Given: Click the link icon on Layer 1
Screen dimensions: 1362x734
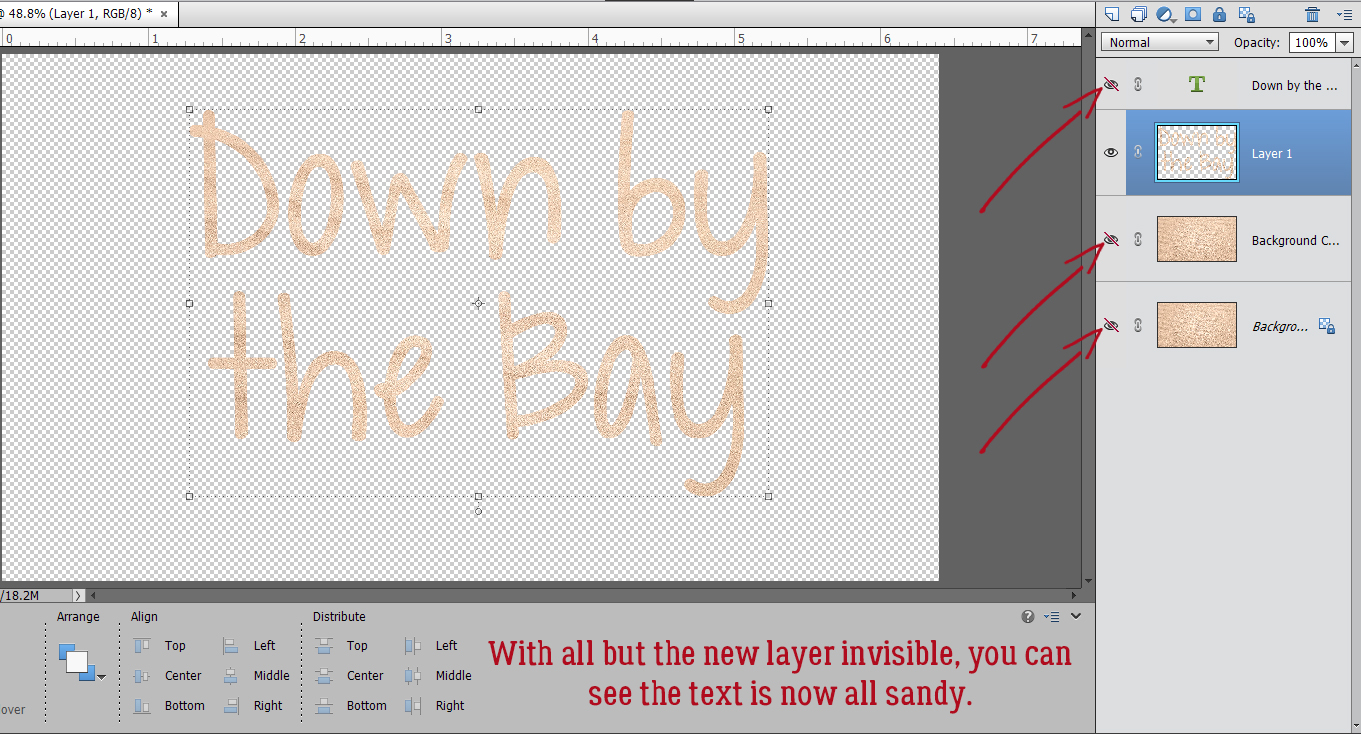Looking at the screenshot, I should [1137, 152].
